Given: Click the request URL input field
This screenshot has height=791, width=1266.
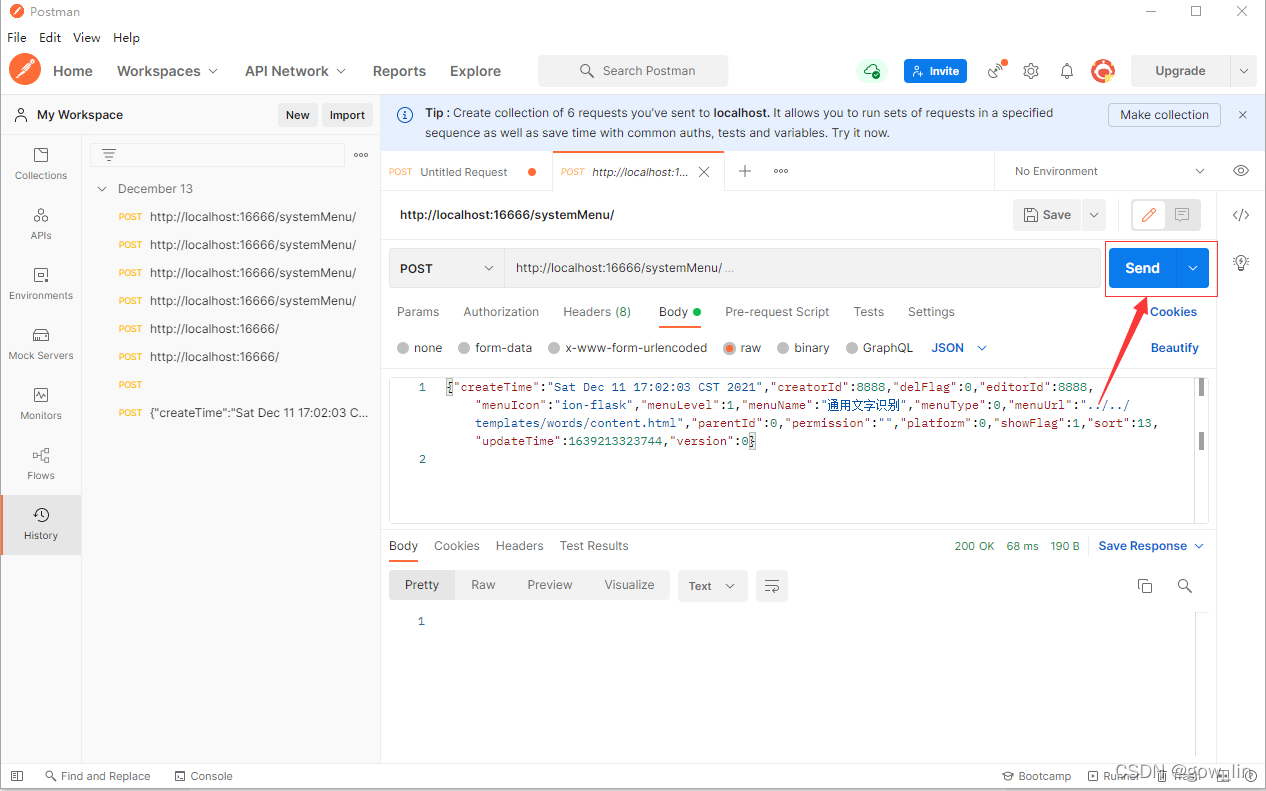Looking at the screenshot, I should [x=802, y=268].
